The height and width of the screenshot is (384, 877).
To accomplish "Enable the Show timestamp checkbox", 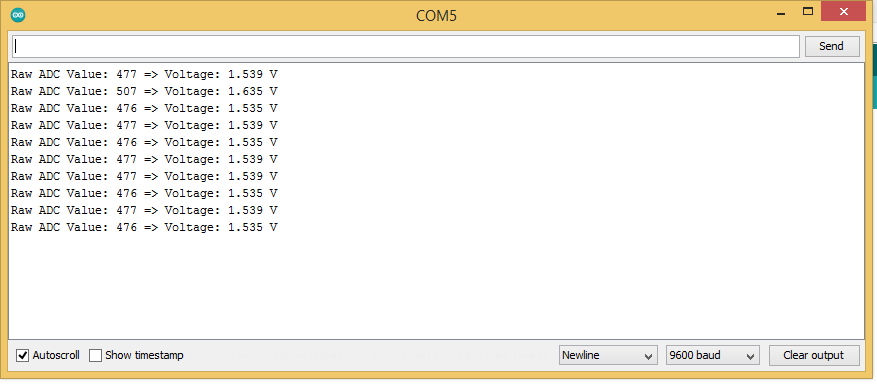I will [96, 355].
